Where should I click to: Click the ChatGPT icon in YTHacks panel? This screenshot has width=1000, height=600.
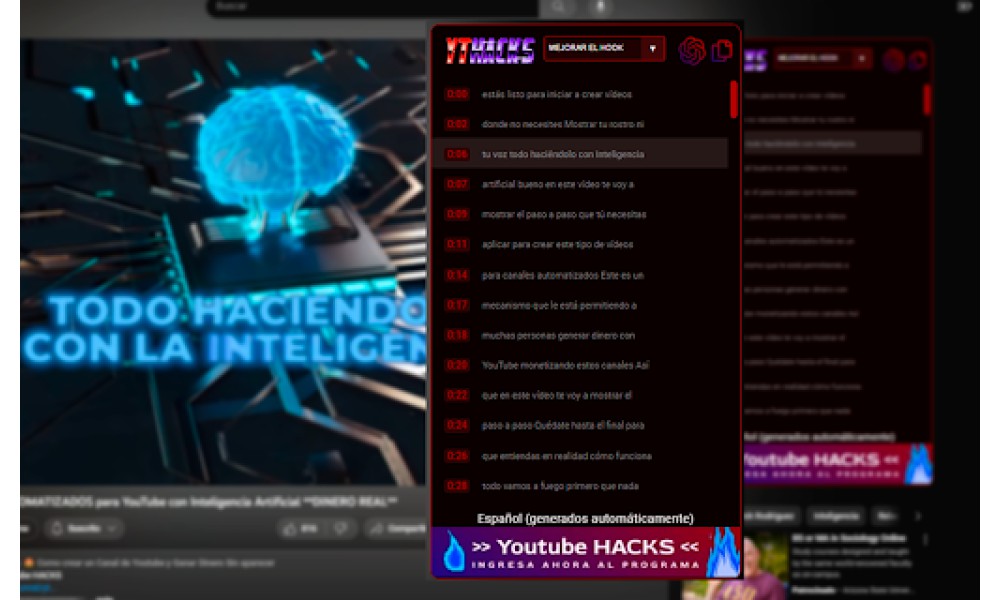point(692,50)
